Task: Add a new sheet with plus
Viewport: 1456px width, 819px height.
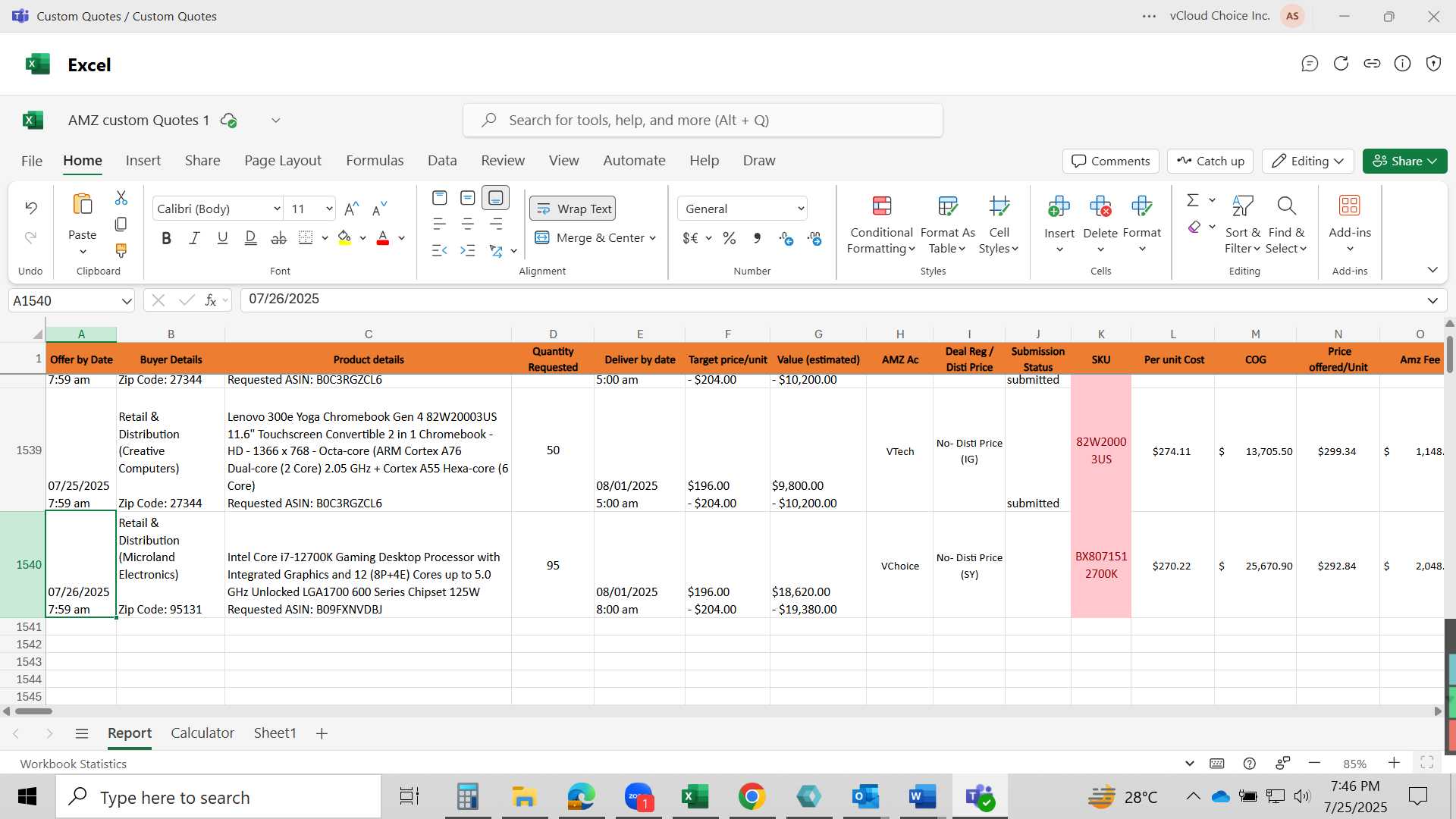Action: click(x=322, y=733)
